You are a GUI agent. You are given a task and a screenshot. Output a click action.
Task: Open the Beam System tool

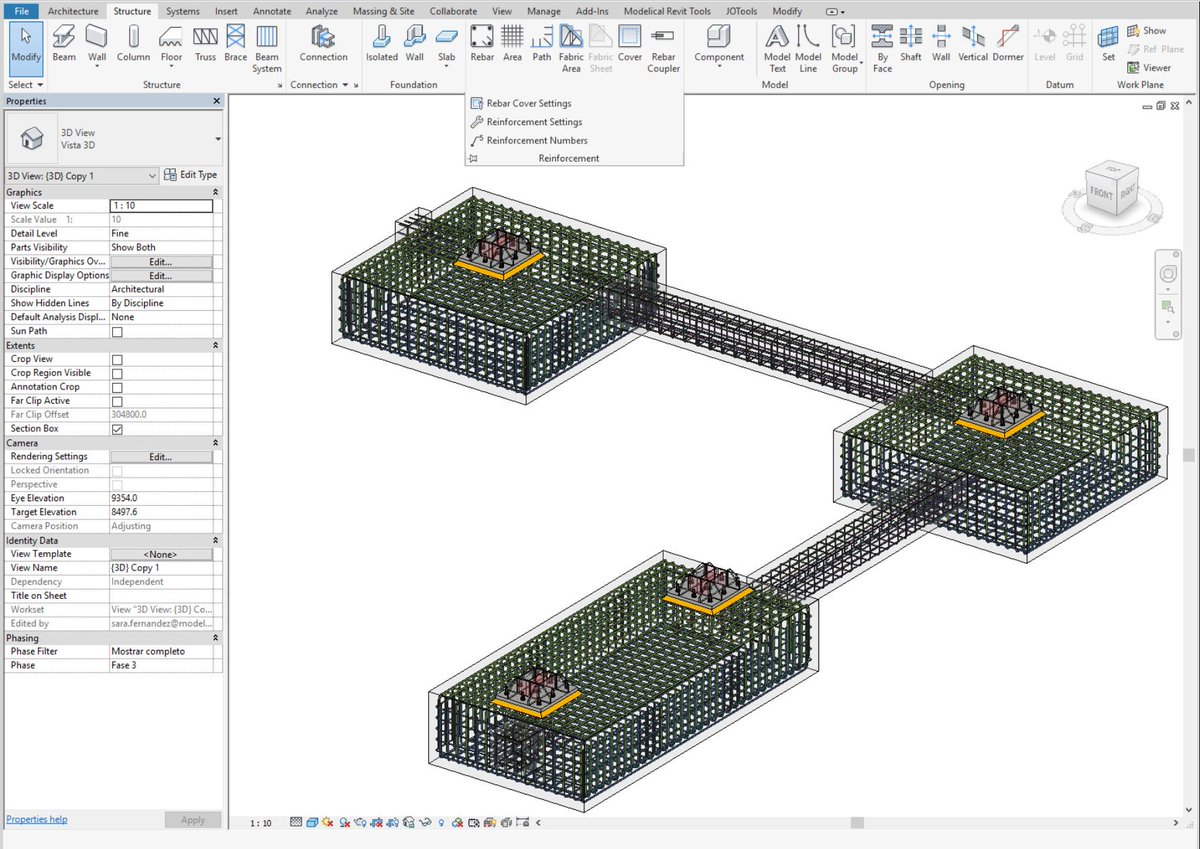[267, 48]
